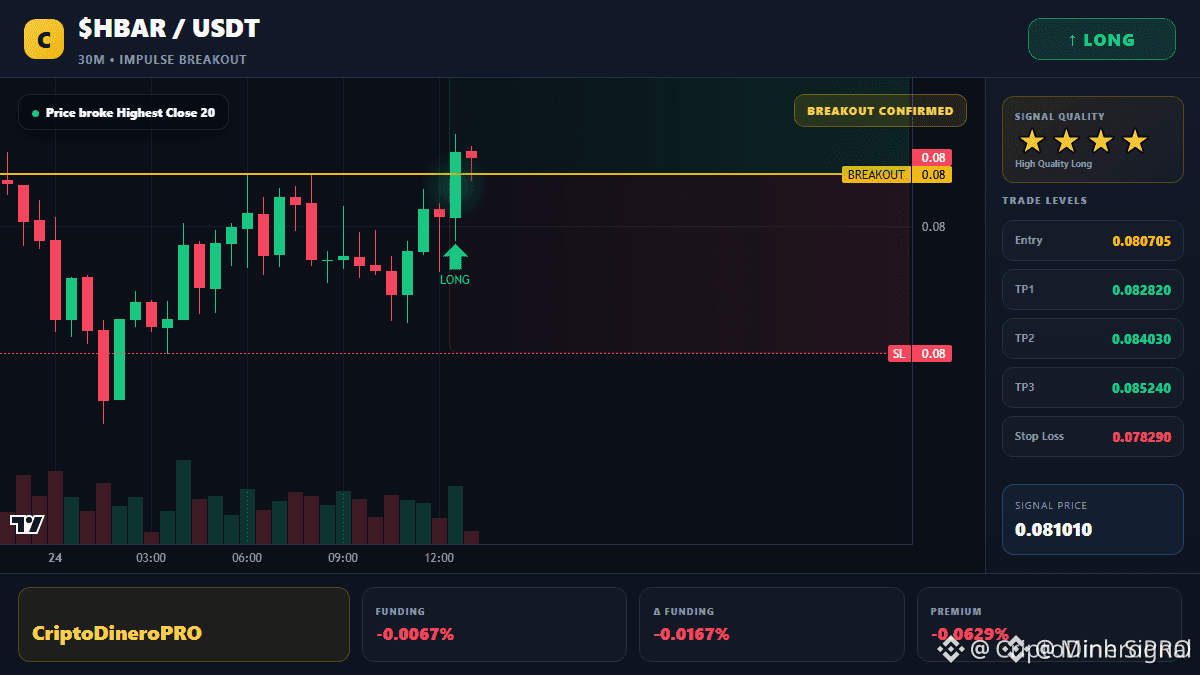Click the Funding -0.0067% card
The width and height of the screenshot is (1200, 675).
[494, 624]
